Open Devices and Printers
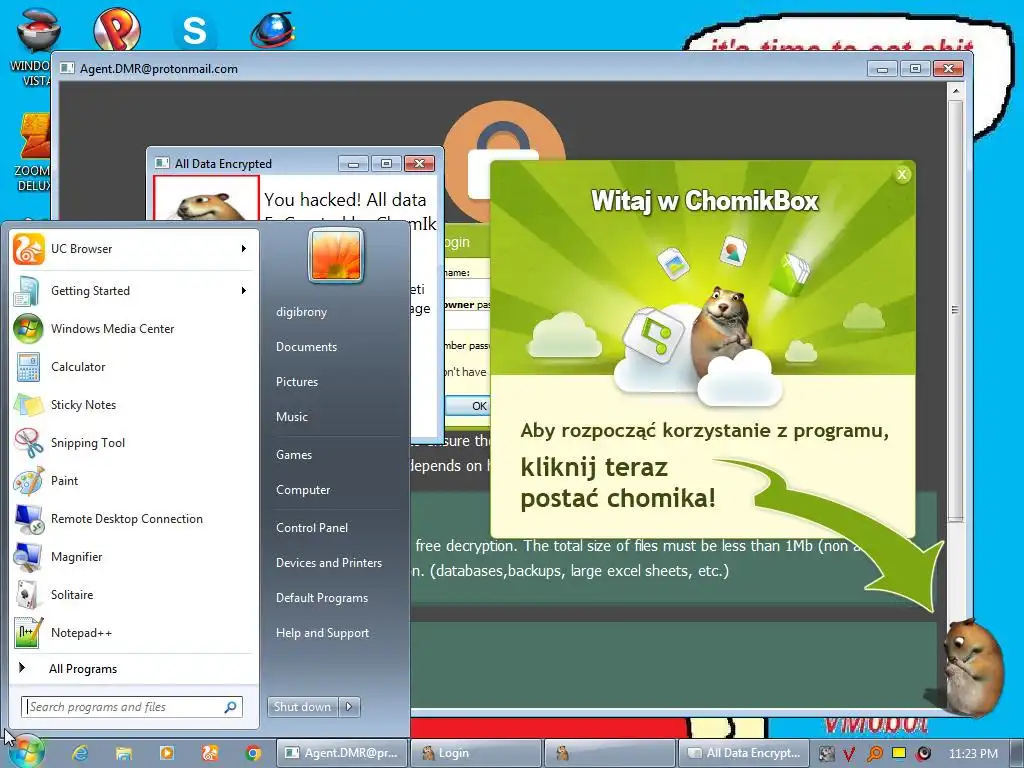This screenshot has width=1024, height=768. pos(328,562)
